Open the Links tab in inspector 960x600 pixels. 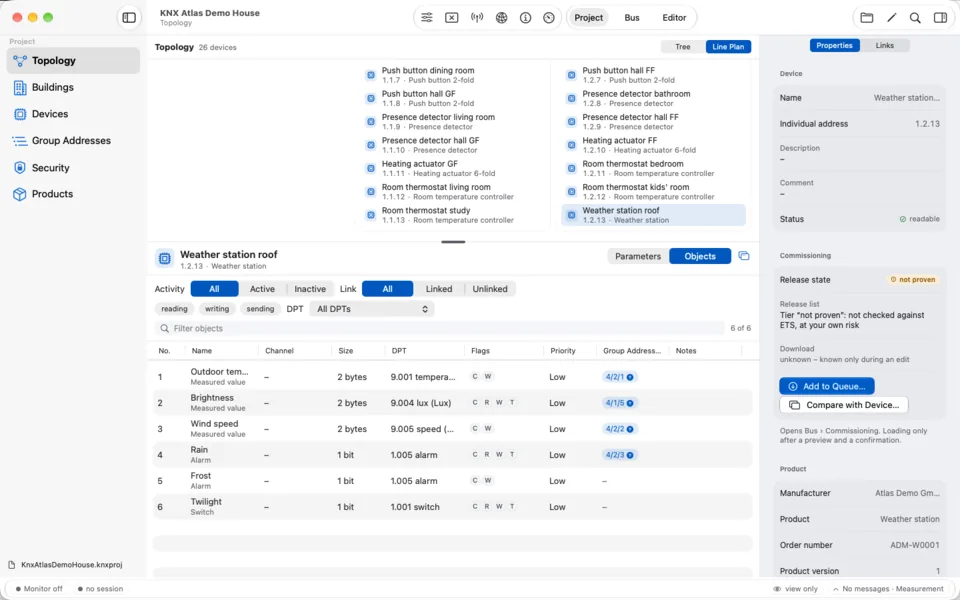click(x=885, y=45)
